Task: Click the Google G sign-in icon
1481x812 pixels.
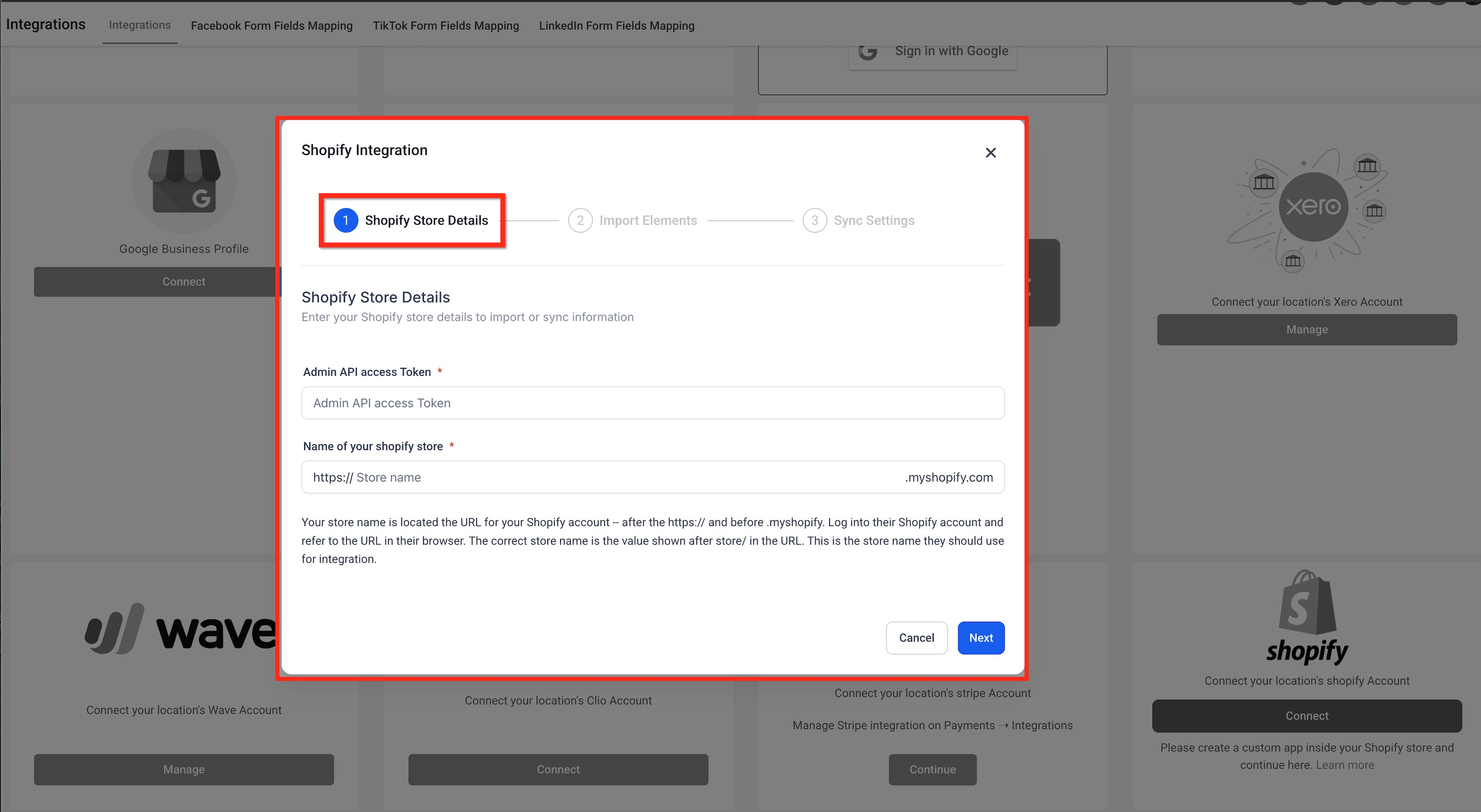Action: coord(868,51)
